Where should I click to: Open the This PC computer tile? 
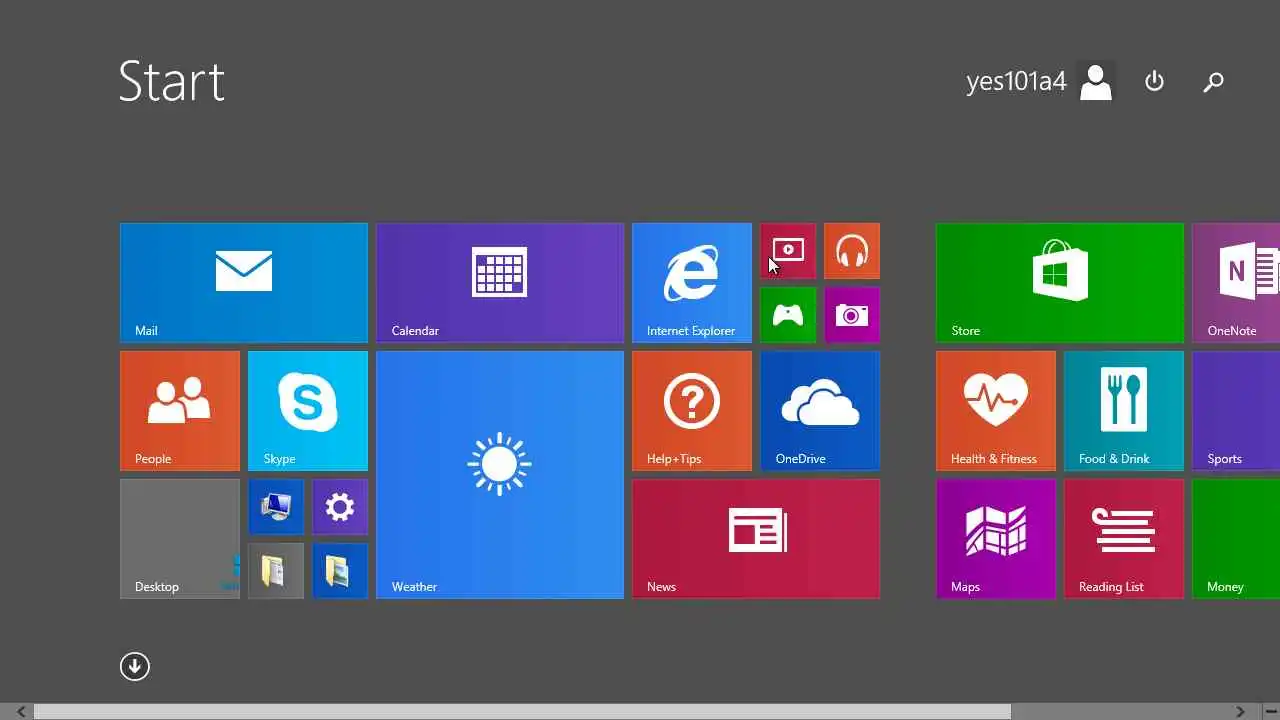click(276, 507)
